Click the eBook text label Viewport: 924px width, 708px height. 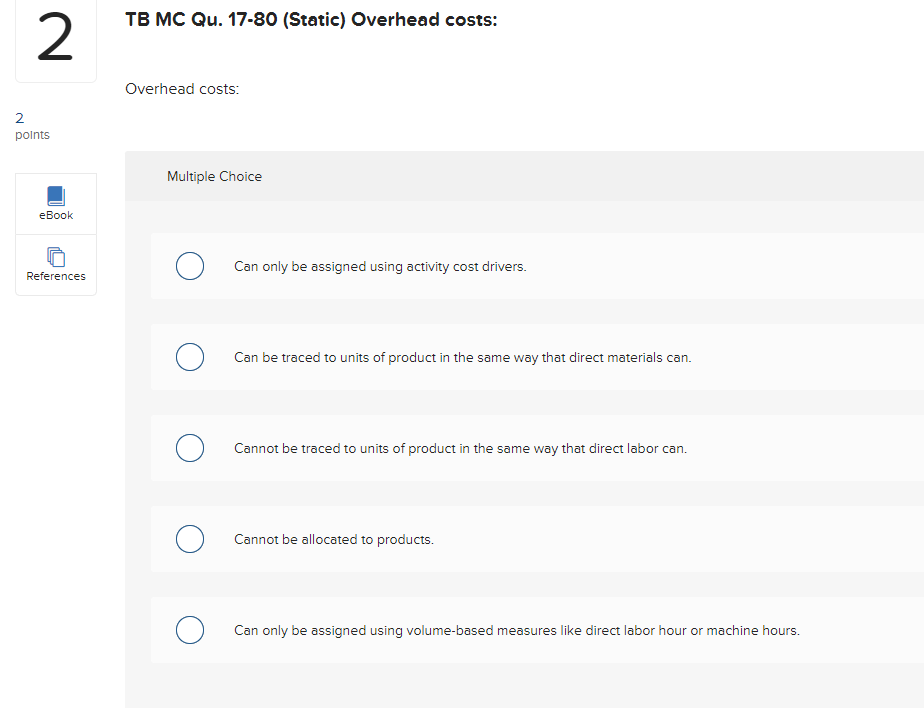click(56, 215)
